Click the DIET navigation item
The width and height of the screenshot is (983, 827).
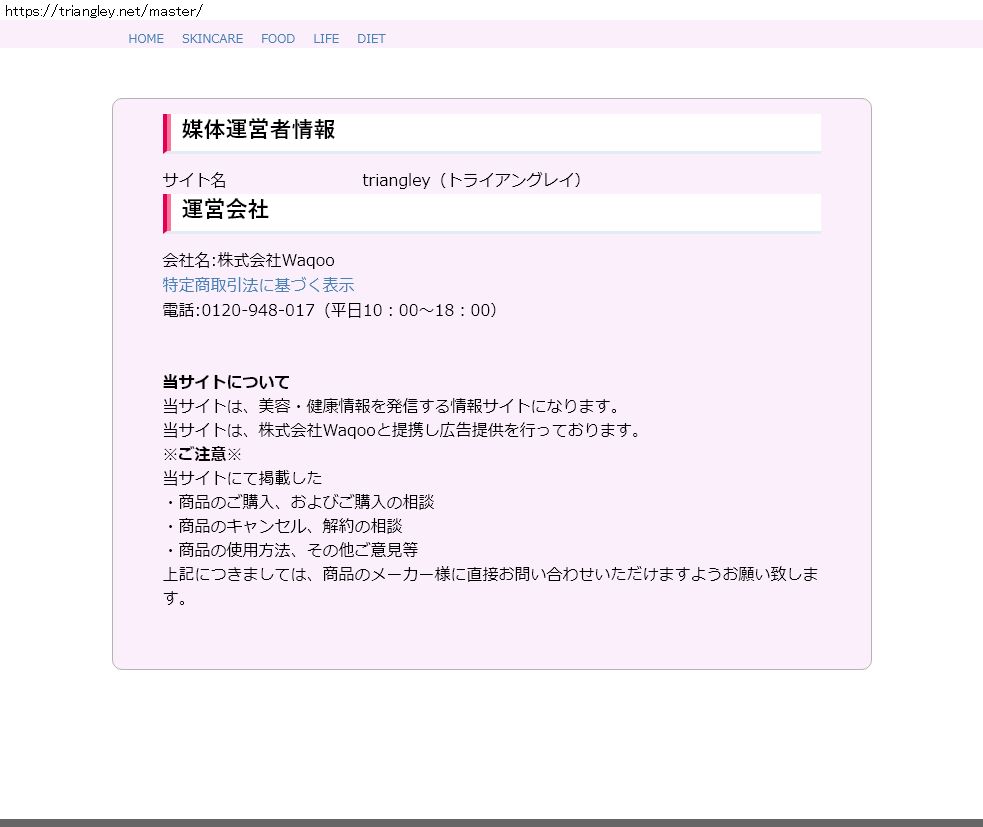tap(371, 39)
